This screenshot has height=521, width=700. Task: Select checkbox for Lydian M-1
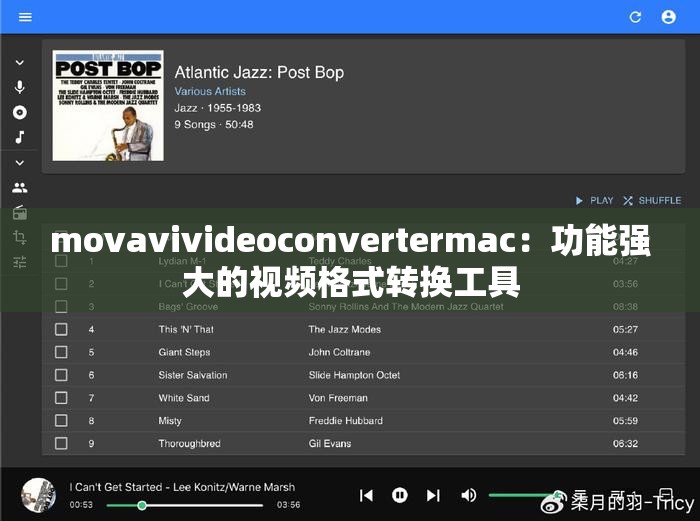point(61,261)
